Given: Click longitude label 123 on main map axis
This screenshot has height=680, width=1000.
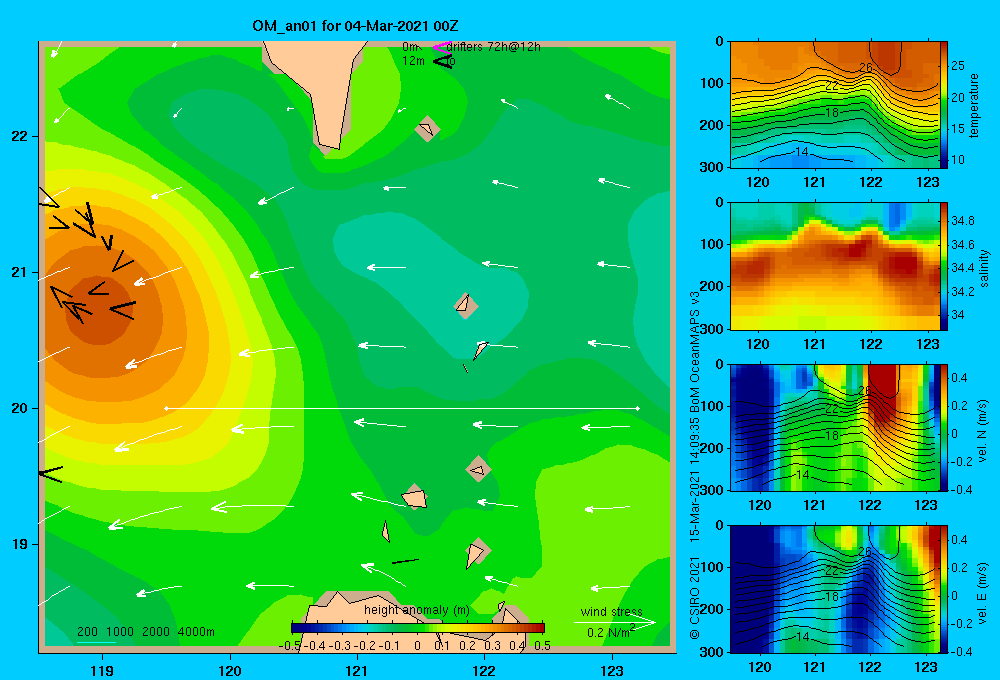Looking at the screenshot, I should [x=612, y=670].
